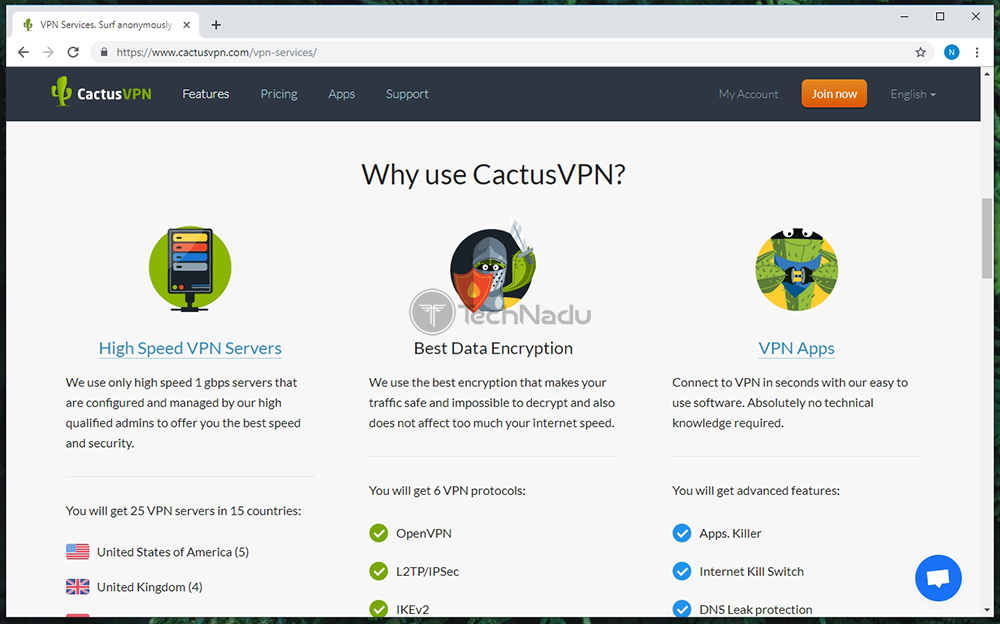This screenshot has height=624, width=1000.
Task: Click the browser forward arrow
Action: tap(48, 52)
